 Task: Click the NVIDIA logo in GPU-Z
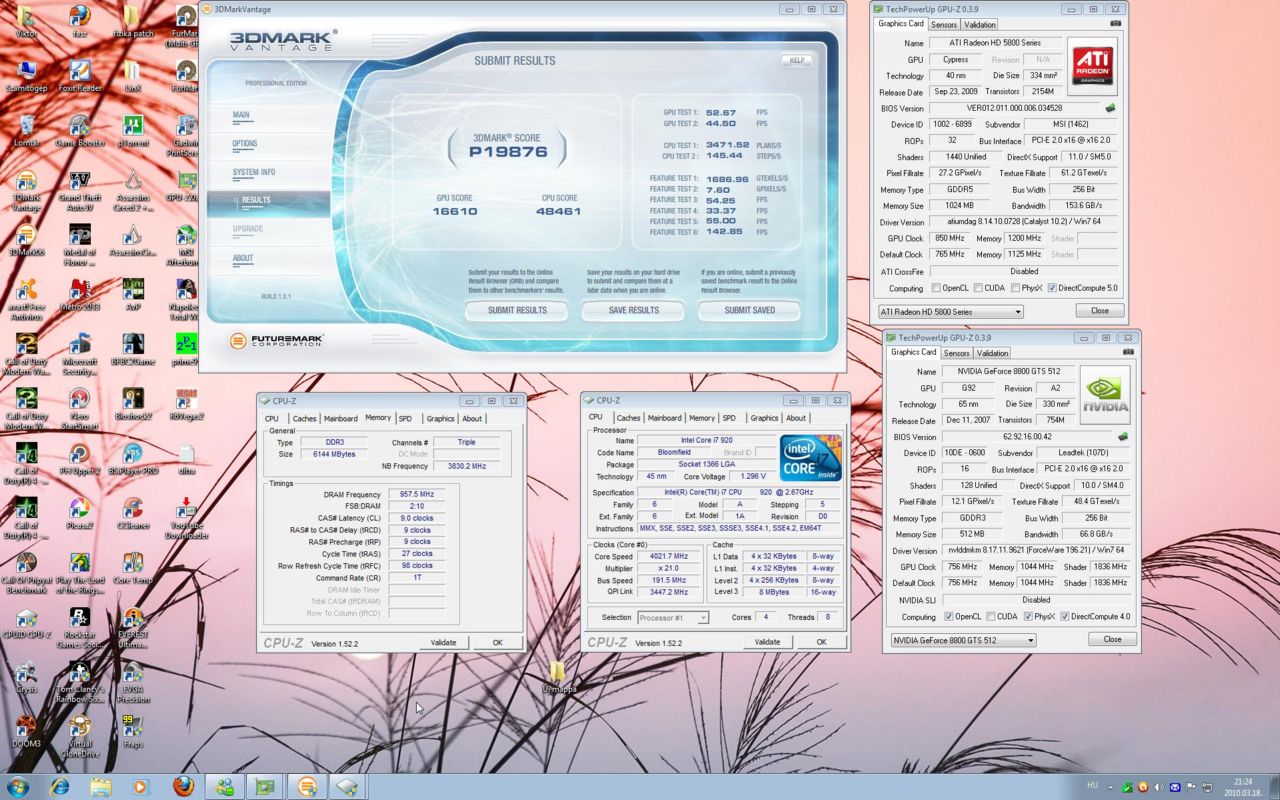tap(1104, 395)
